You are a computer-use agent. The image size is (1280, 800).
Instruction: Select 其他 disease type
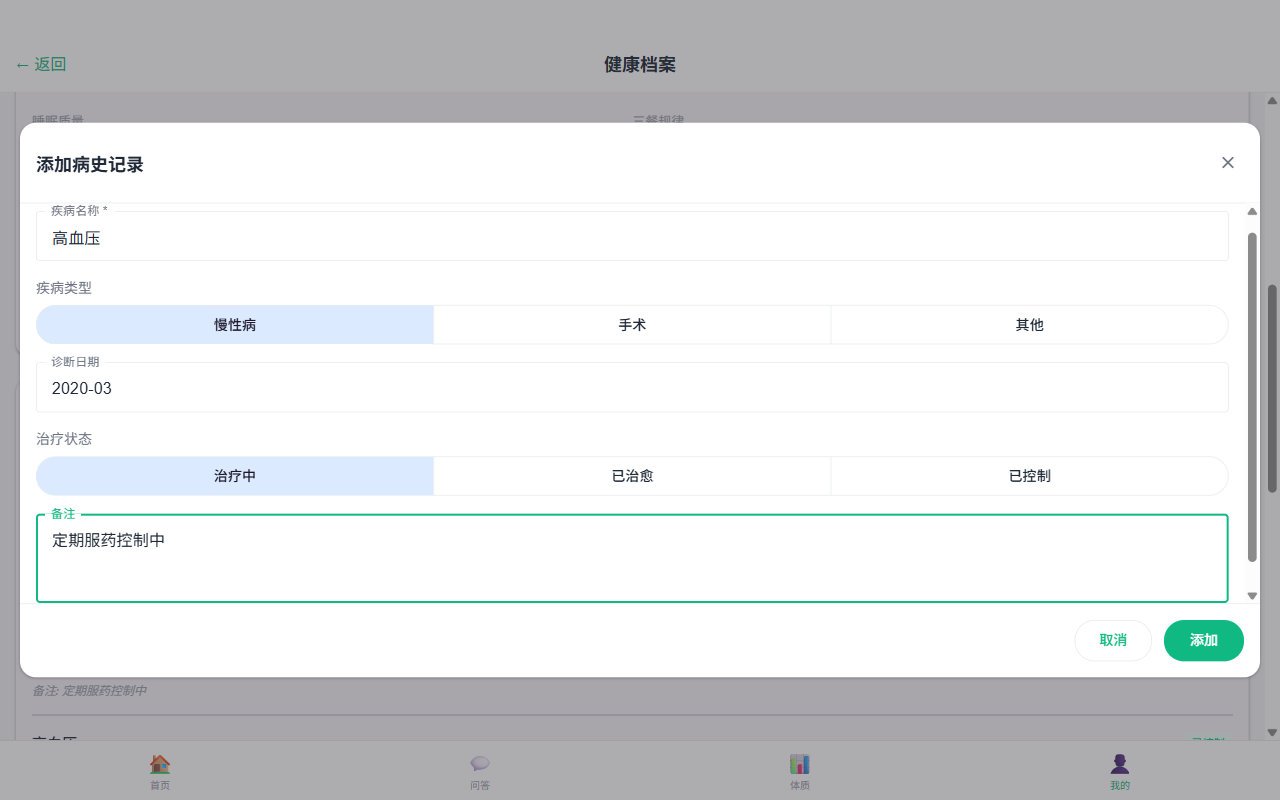pos(1029,325)
